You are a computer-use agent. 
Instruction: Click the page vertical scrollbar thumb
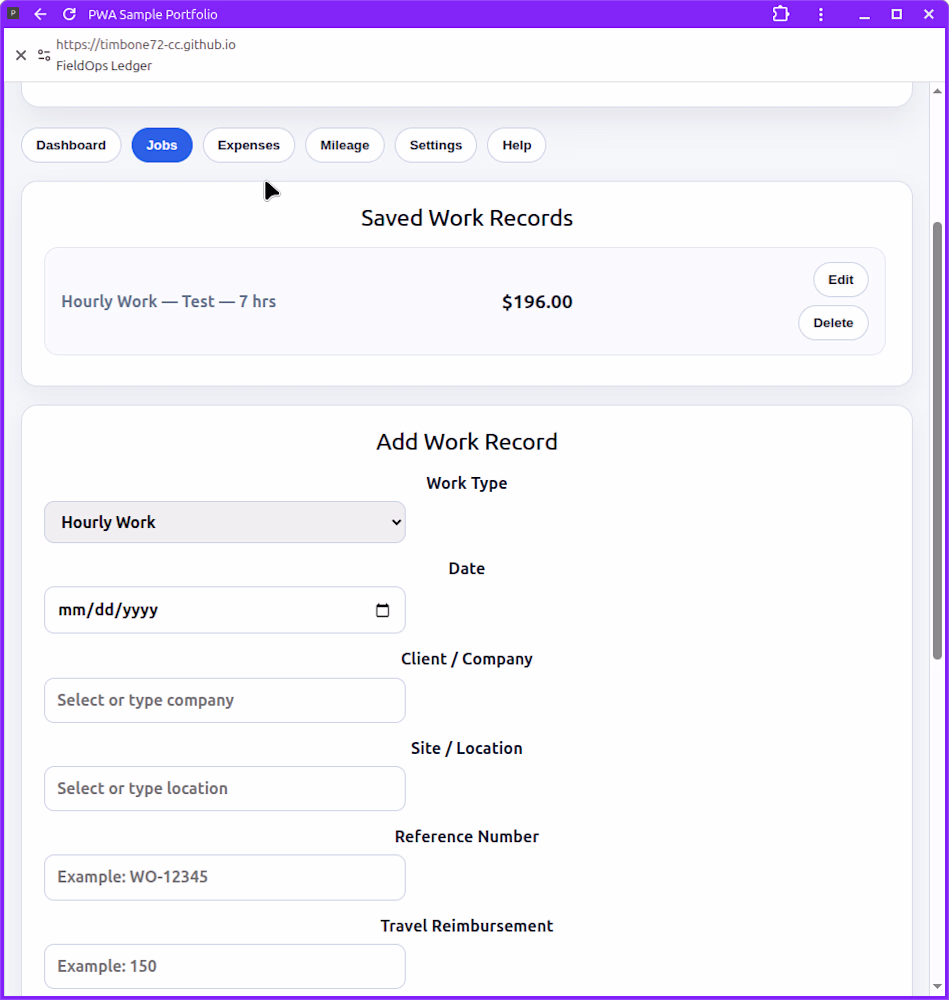coord(937,440)
